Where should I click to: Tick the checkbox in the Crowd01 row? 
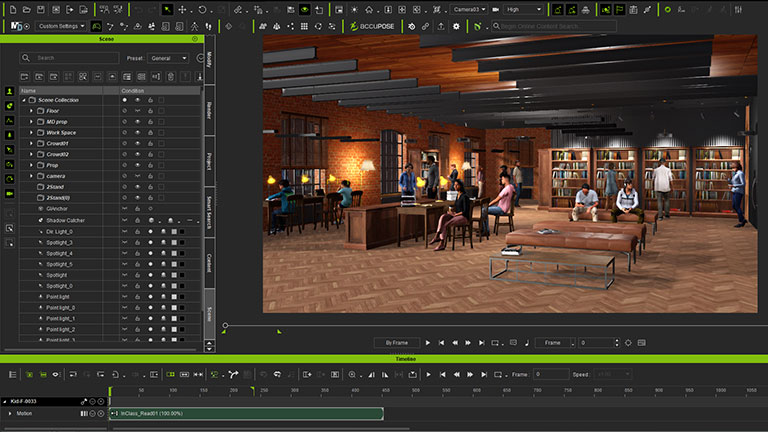click(161, 143)
